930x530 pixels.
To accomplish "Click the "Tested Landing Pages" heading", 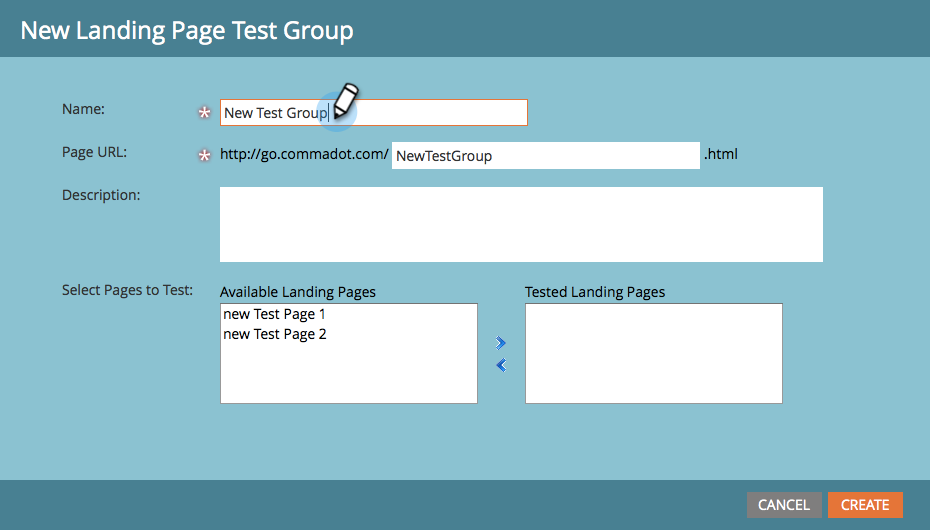I will click(595, 292).
